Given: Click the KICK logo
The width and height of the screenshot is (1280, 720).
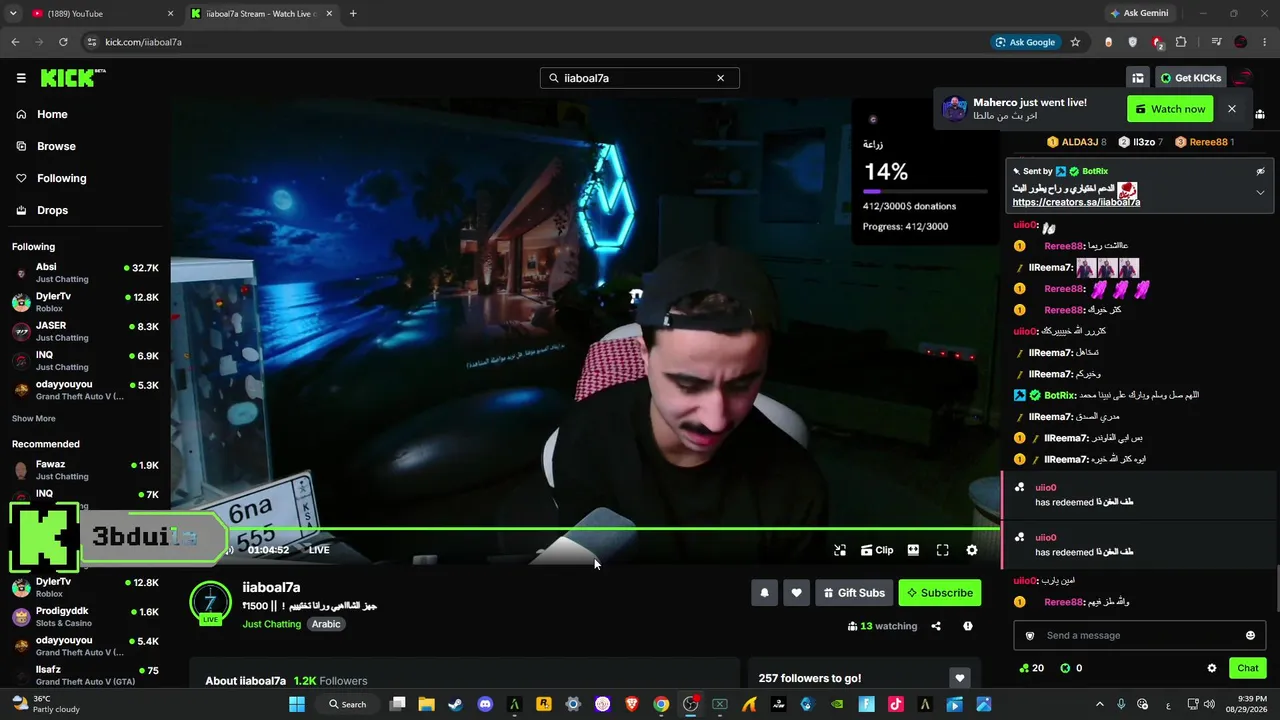Looking at the screenshot, I should (73, 78).
